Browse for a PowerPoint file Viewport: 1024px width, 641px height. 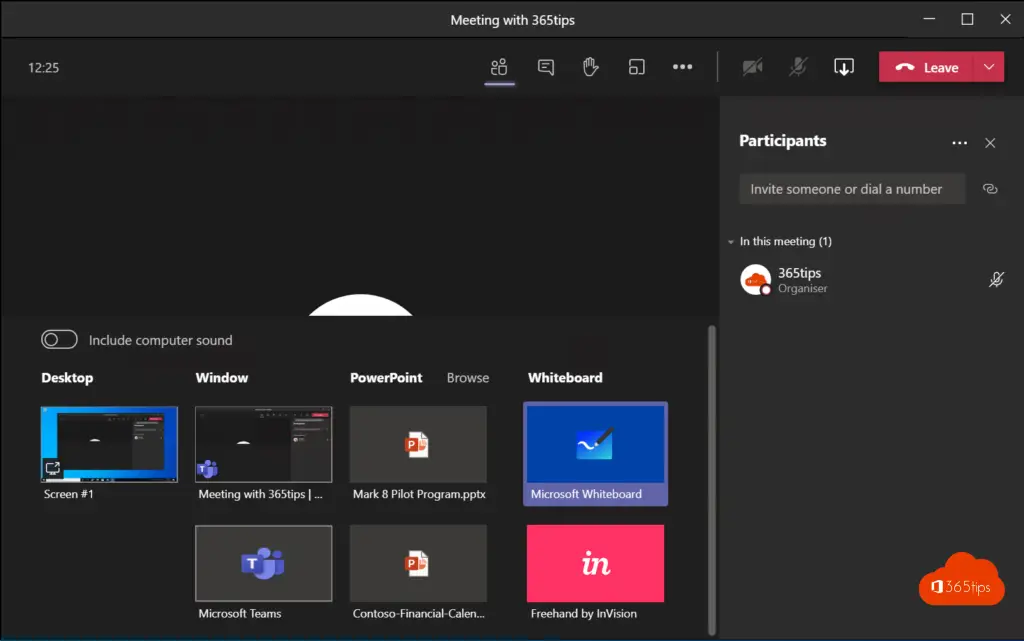(468, 378)
